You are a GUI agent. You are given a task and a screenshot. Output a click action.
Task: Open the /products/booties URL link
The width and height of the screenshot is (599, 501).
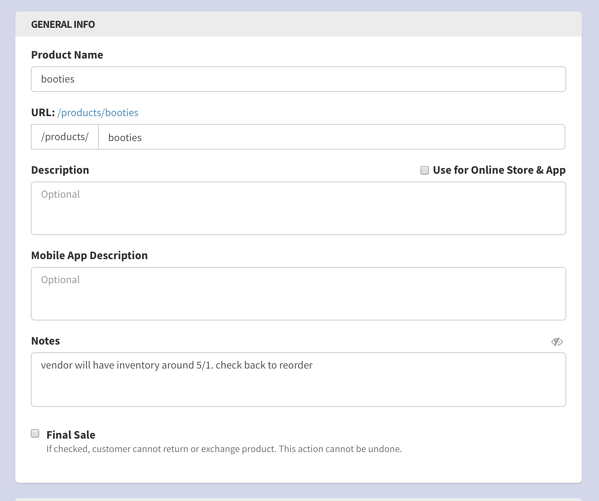[x=98, y=113]
